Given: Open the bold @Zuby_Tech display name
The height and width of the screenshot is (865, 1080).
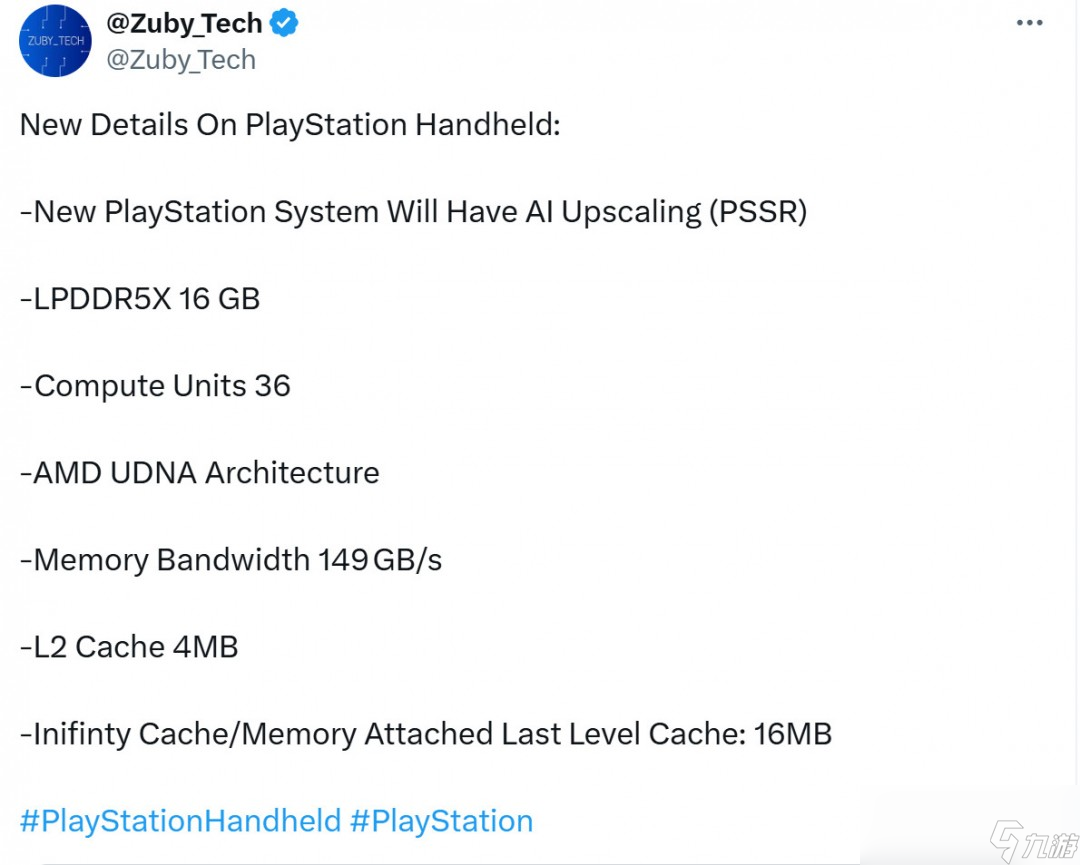Looking at the screenshot, I should pos(184,24).
